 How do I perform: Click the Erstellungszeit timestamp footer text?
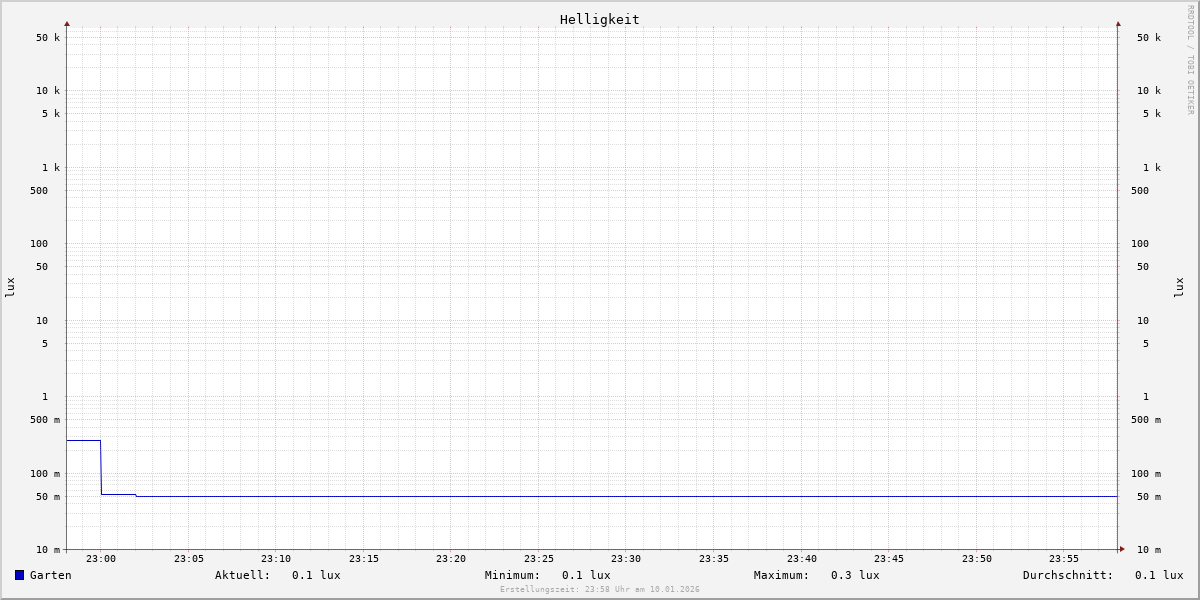(x=600, y=590)
